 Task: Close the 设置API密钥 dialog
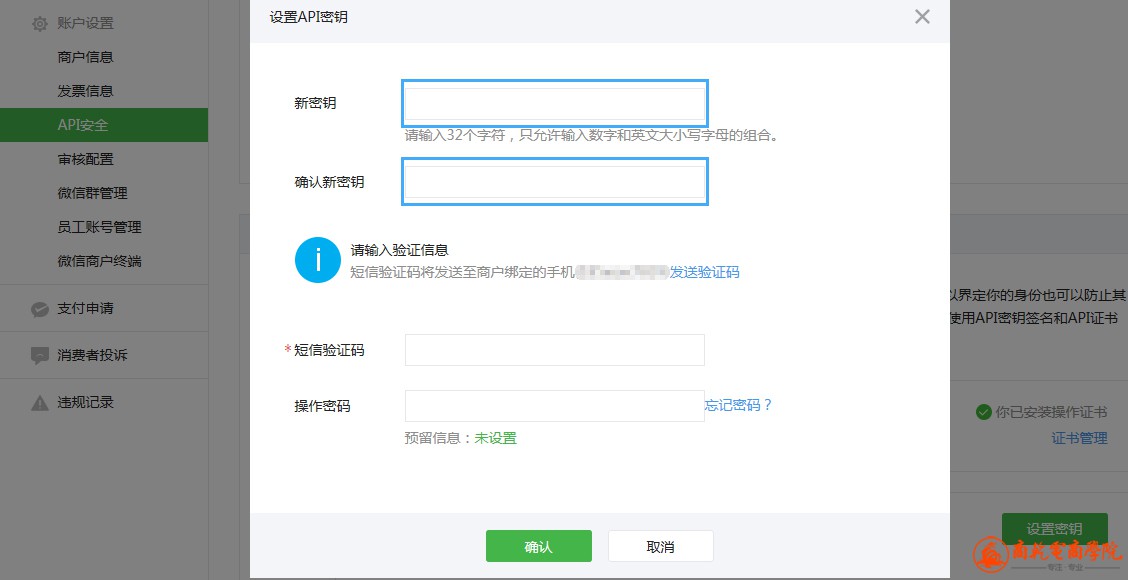tap(922, 17)
